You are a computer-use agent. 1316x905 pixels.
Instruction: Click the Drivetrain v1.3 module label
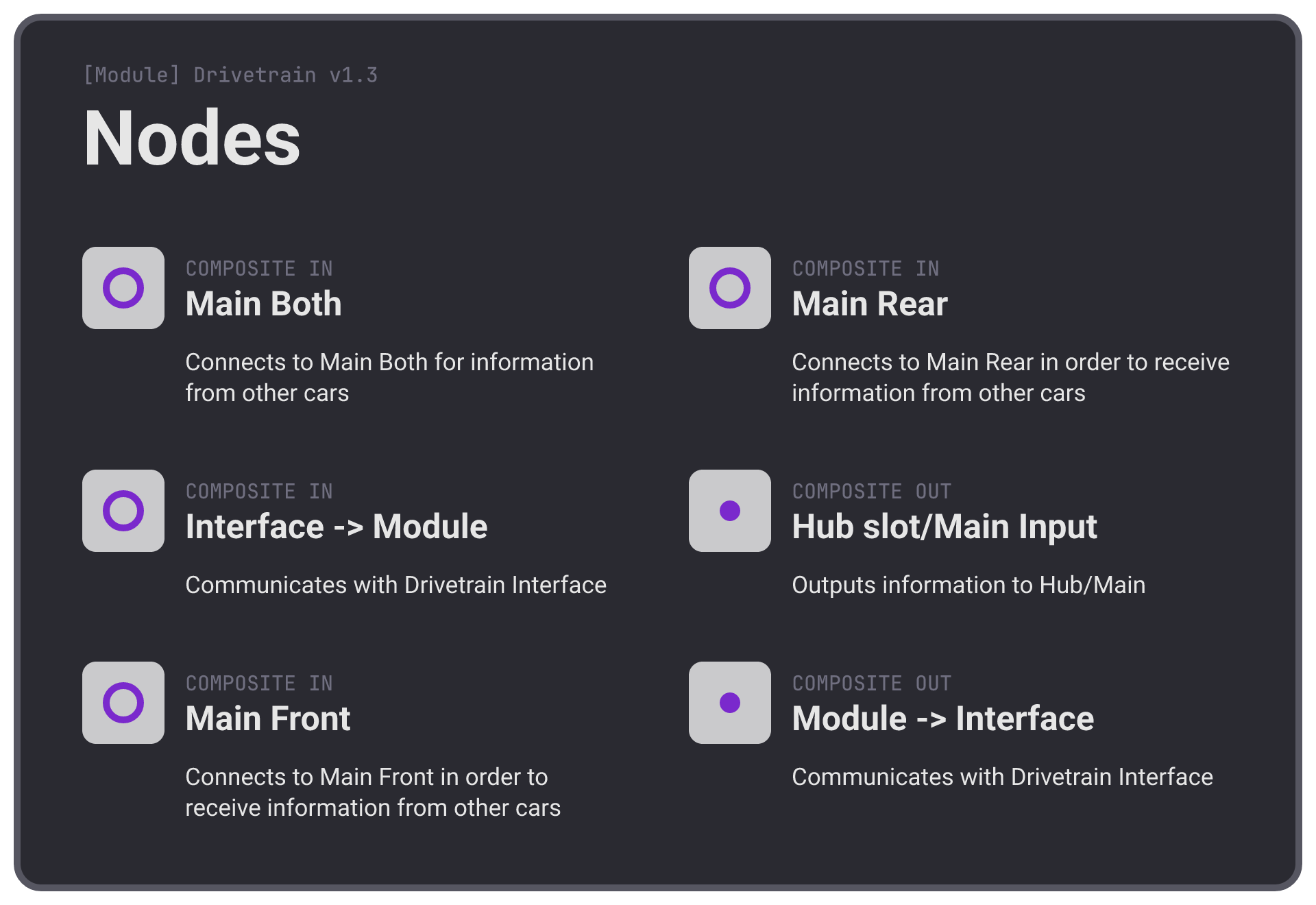point(230,75)
